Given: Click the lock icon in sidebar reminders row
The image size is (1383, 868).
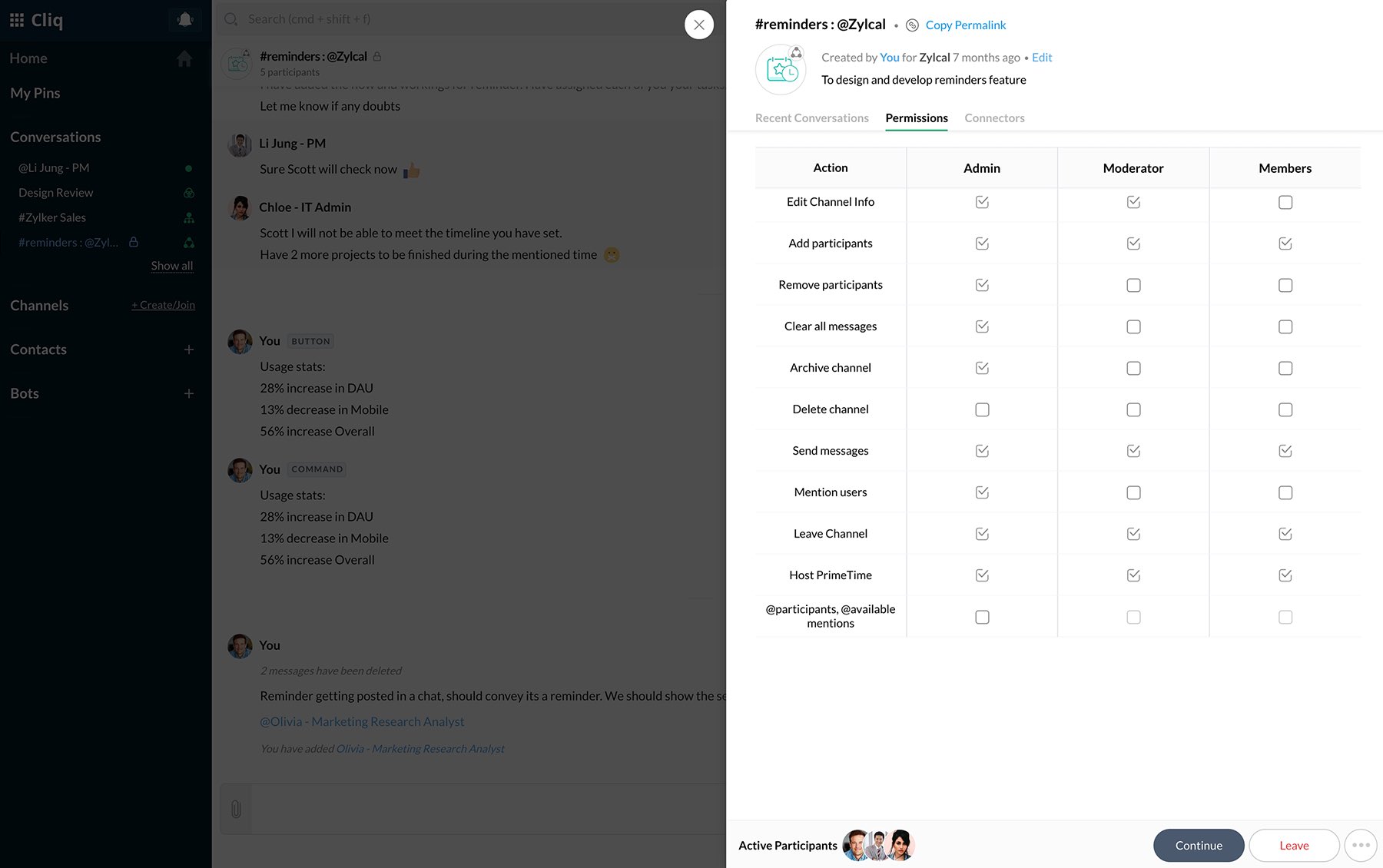Looking at the screenshot, I should (x=134, y=242).
